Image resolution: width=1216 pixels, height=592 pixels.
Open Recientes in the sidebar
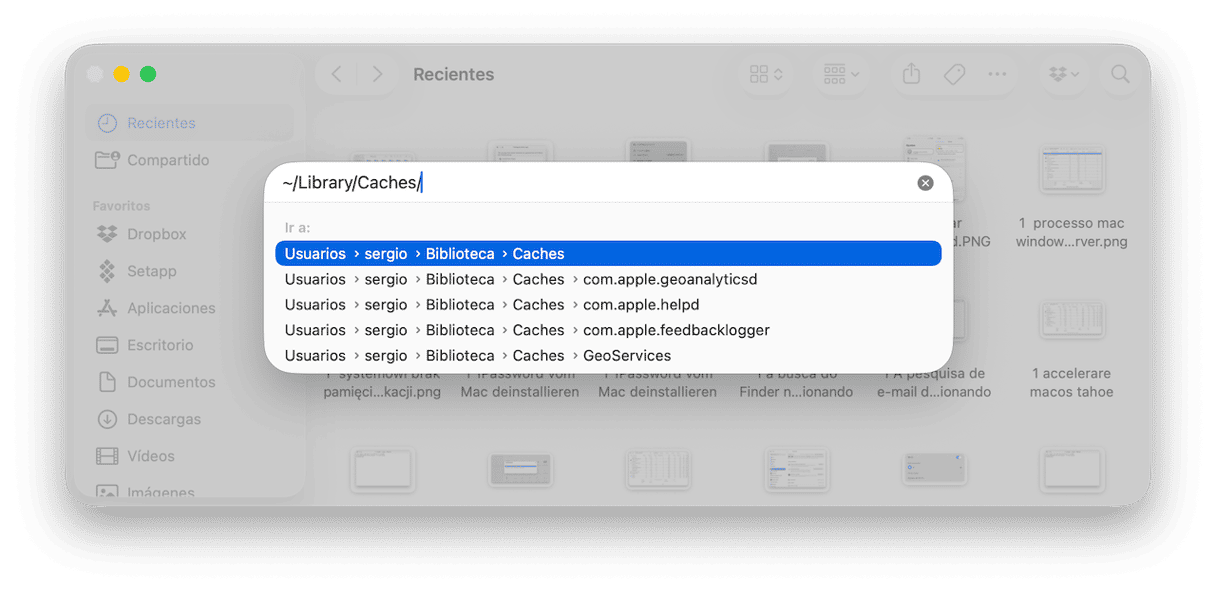(x=189, y=123)
